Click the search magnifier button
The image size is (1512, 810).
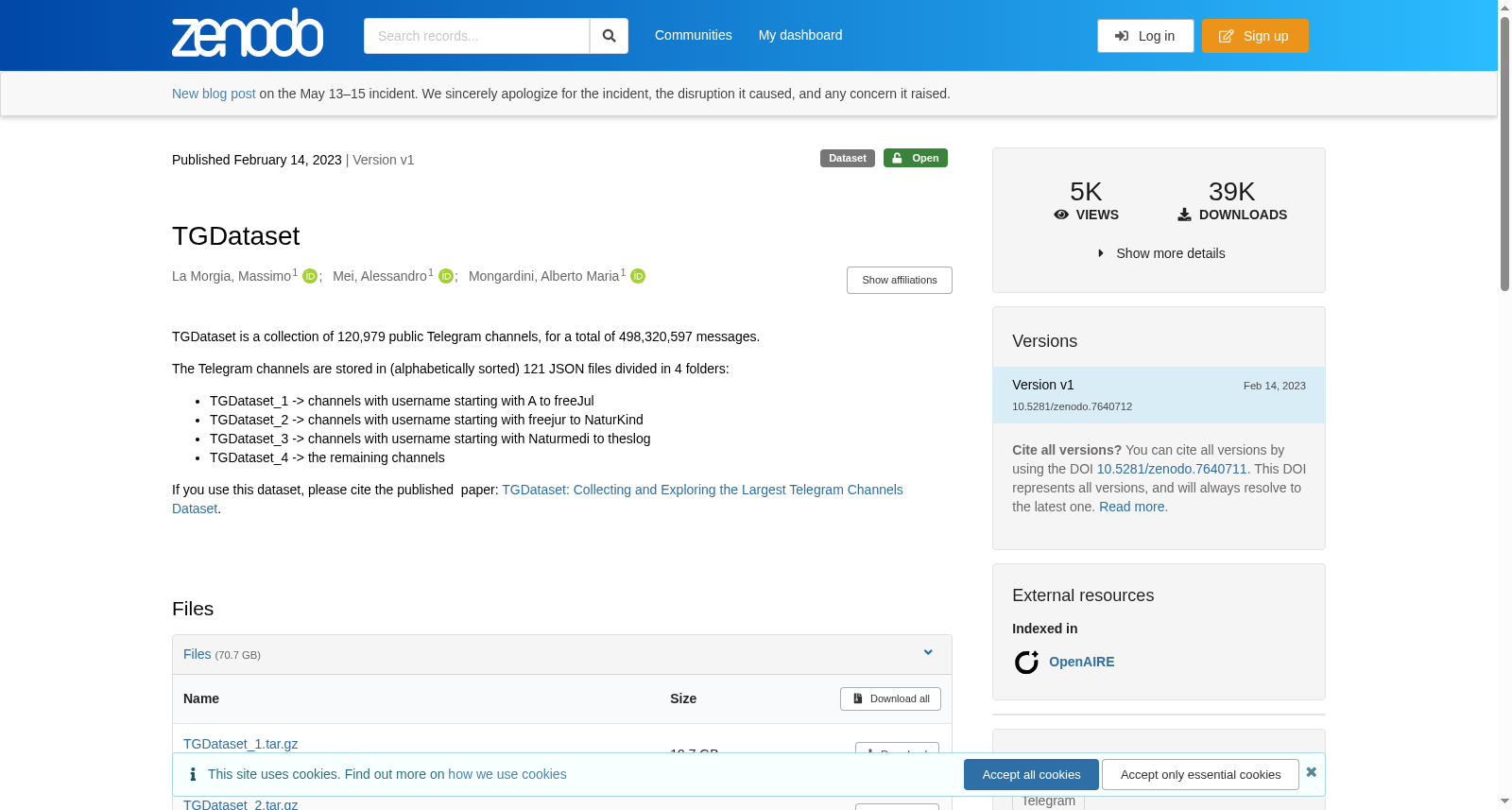point(609,36)
